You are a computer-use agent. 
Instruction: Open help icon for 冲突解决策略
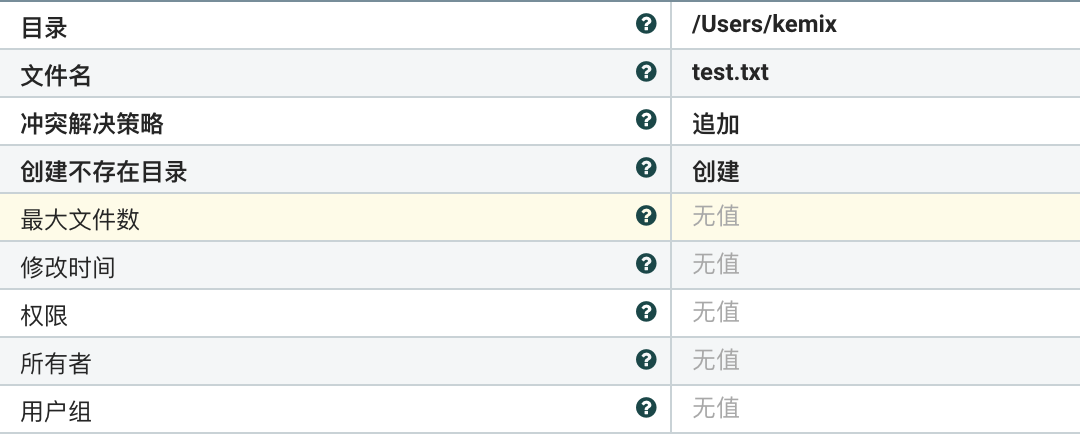click(646, 120)
